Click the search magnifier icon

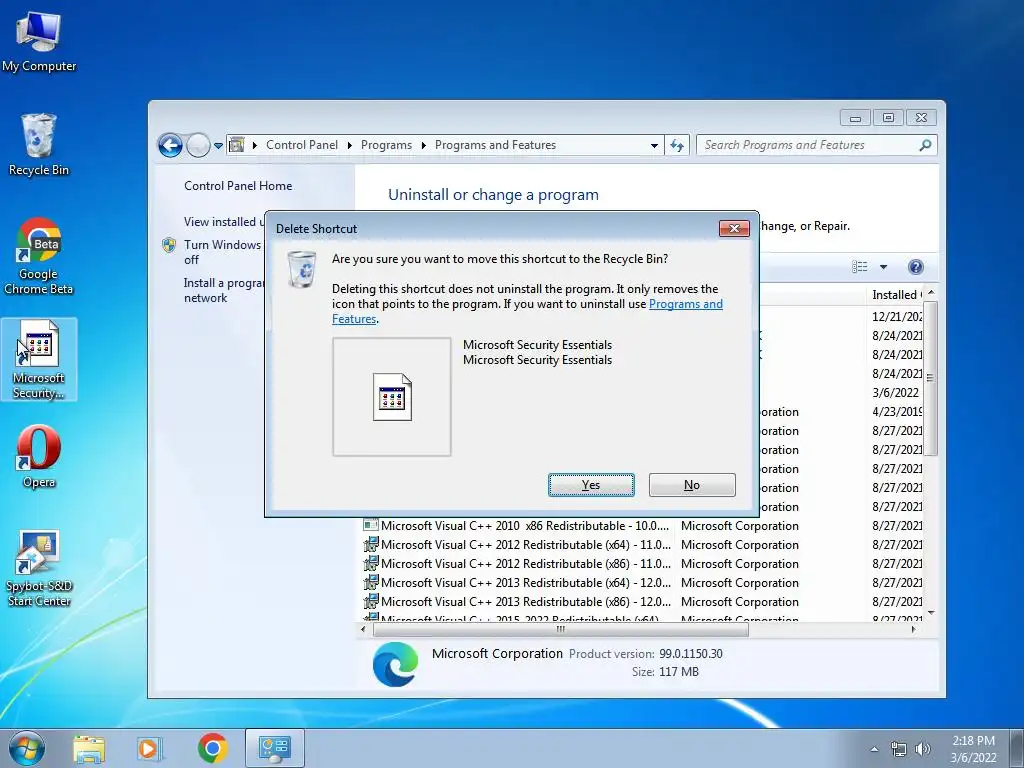925,145
